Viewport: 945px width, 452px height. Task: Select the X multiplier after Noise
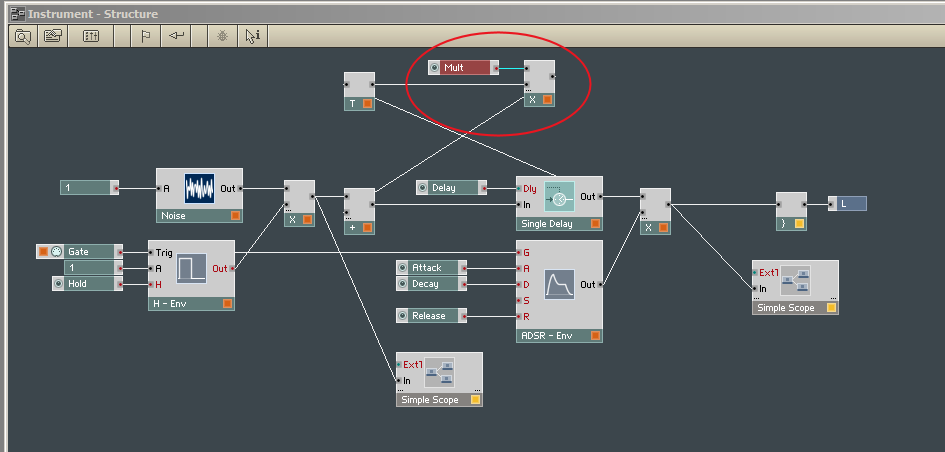point(300,204)
